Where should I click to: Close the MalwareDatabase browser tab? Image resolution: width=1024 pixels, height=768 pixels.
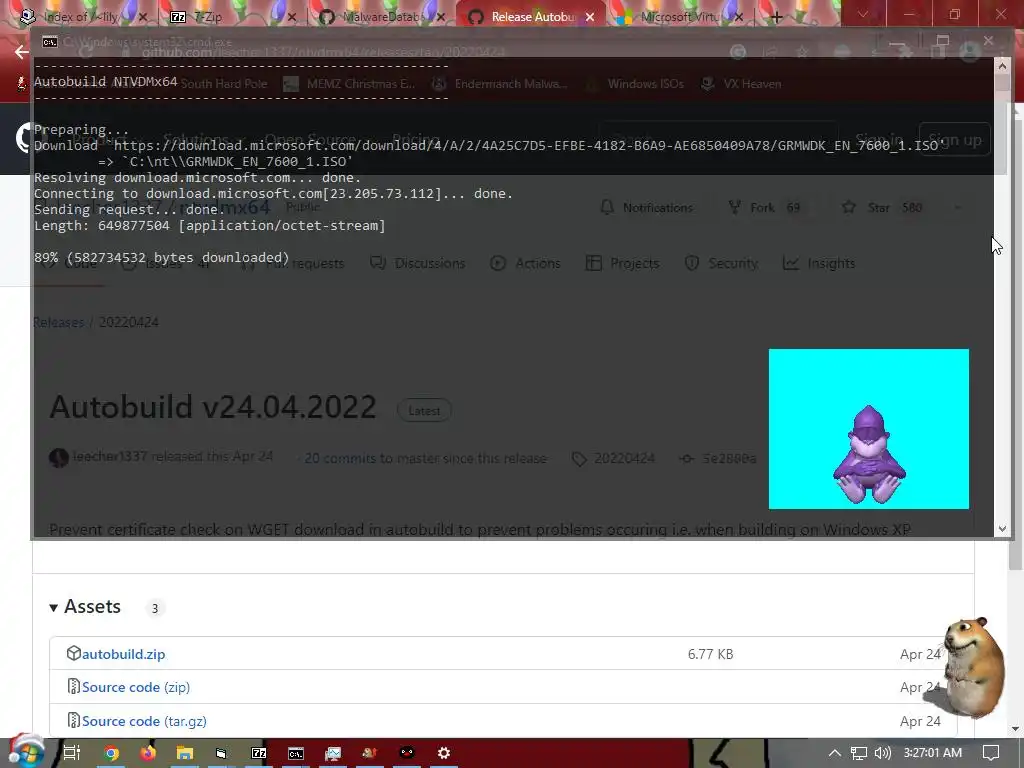(x=441, y=16)
